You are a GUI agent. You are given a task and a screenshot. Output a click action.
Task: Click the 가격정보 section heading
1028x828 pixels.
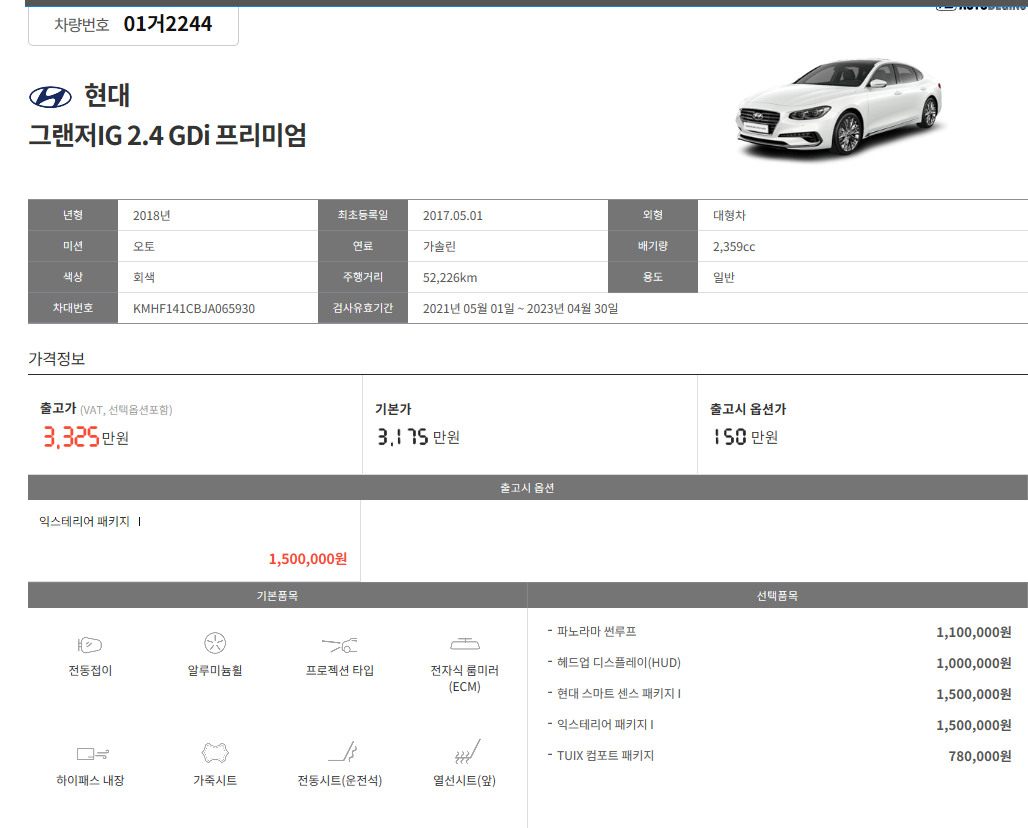pos(56,359)
